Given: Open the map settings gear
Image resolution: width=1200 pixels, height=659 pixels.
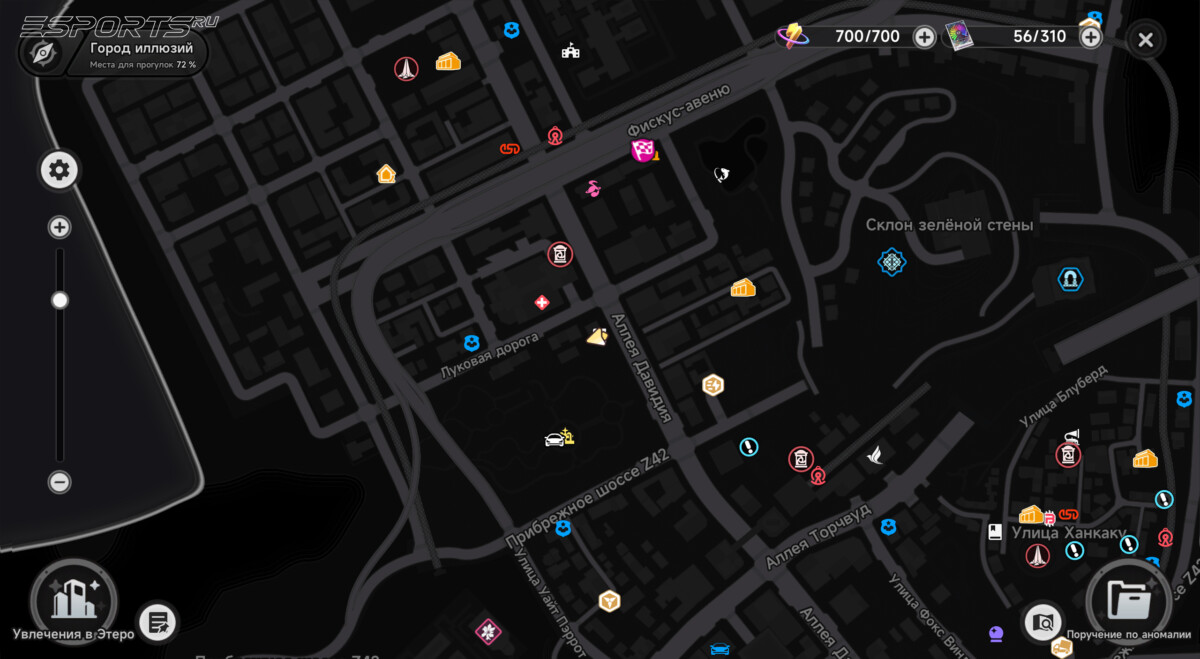Looking at the screenshot, I should pos(59,170).
